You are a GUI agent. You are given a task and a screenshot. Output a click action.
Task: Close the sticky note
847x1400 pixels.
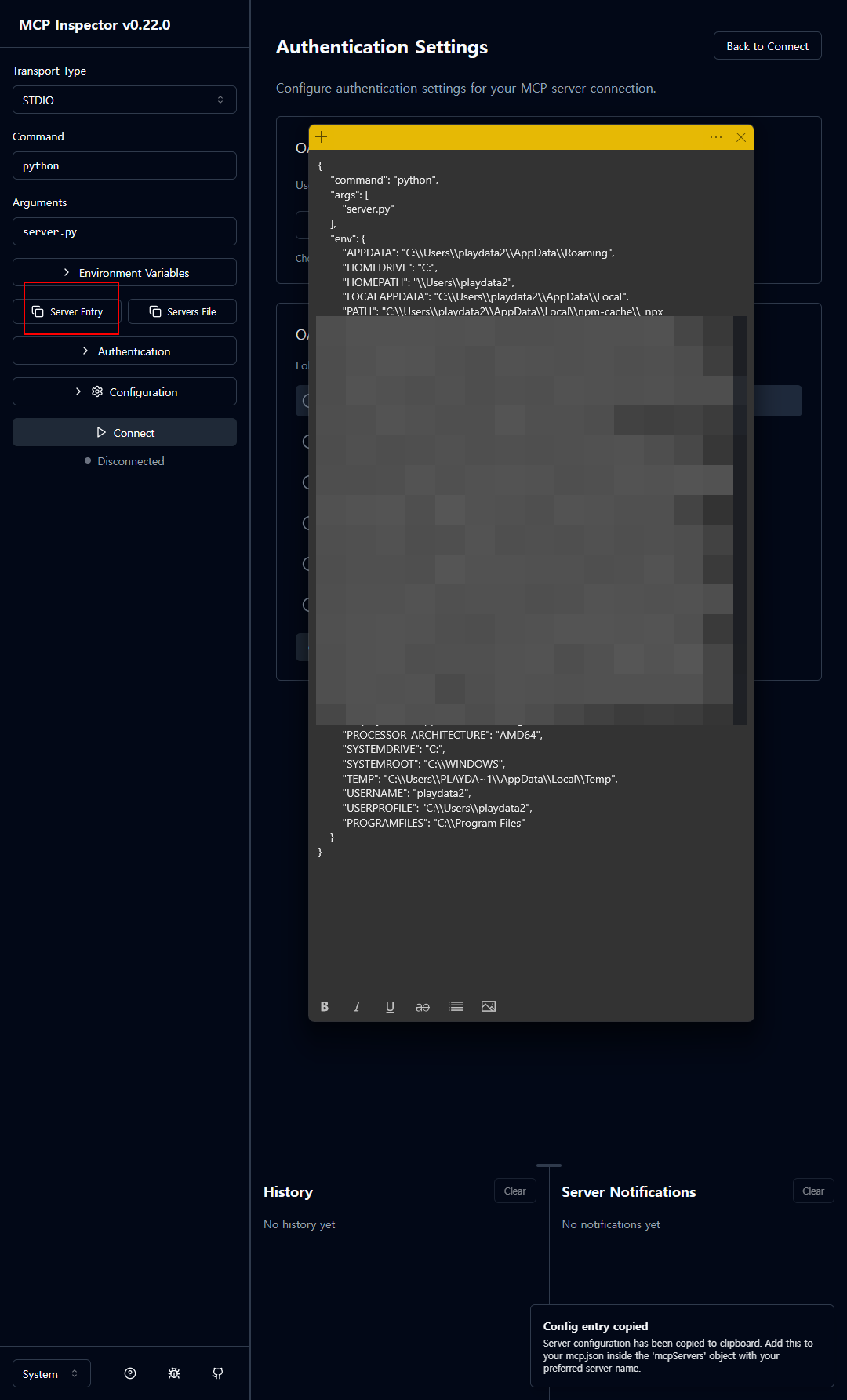[741, 137]
